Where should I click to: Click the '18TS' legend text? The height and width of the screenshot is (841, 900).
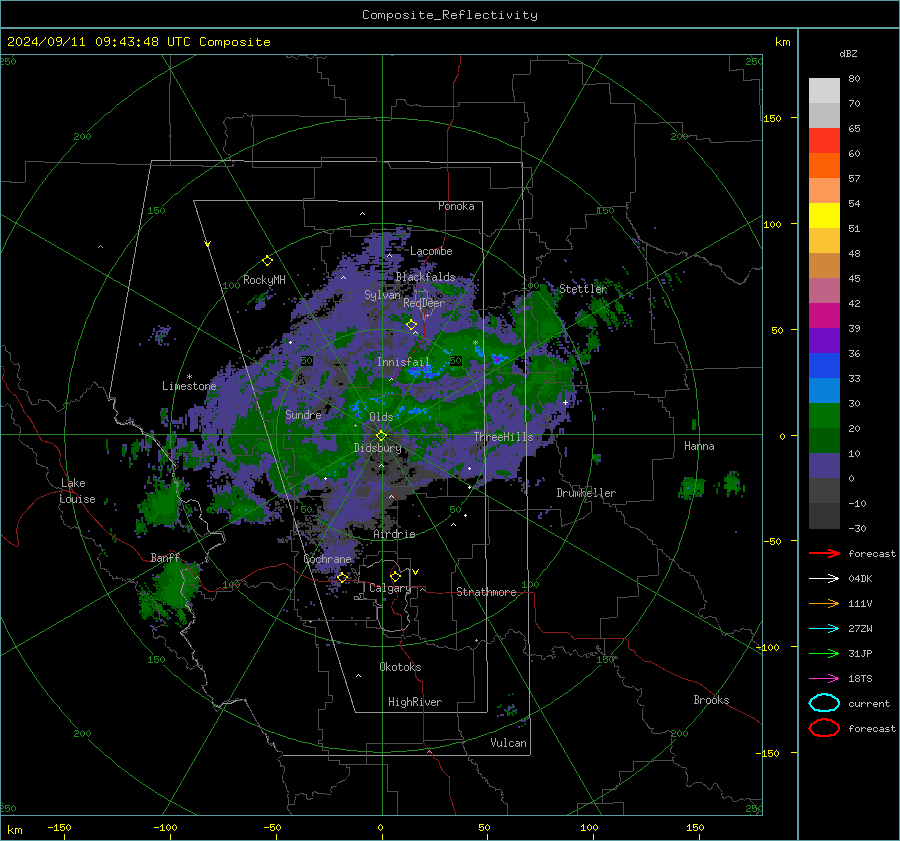(x=860, y=678)
